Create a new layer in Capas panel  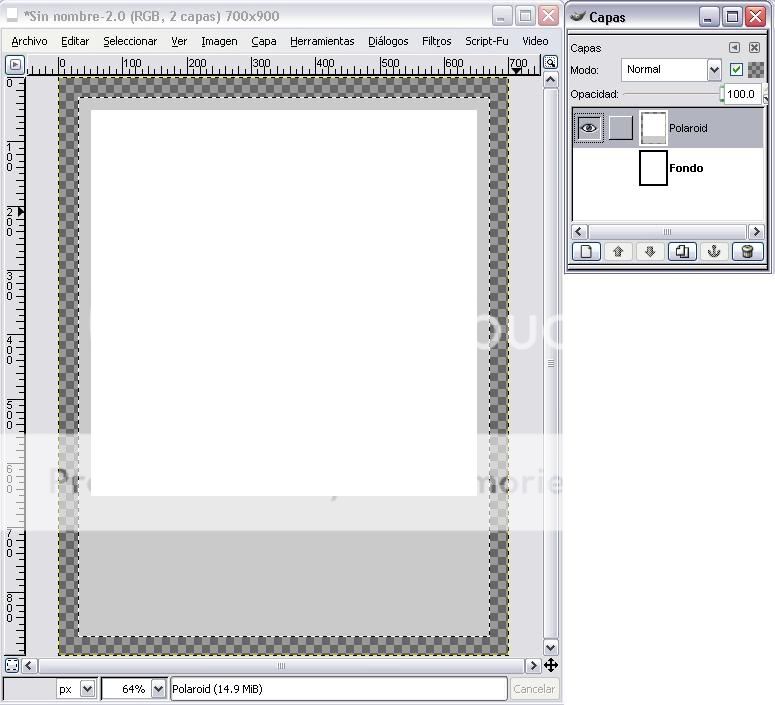pyautogui.click(x=586, y=252)
